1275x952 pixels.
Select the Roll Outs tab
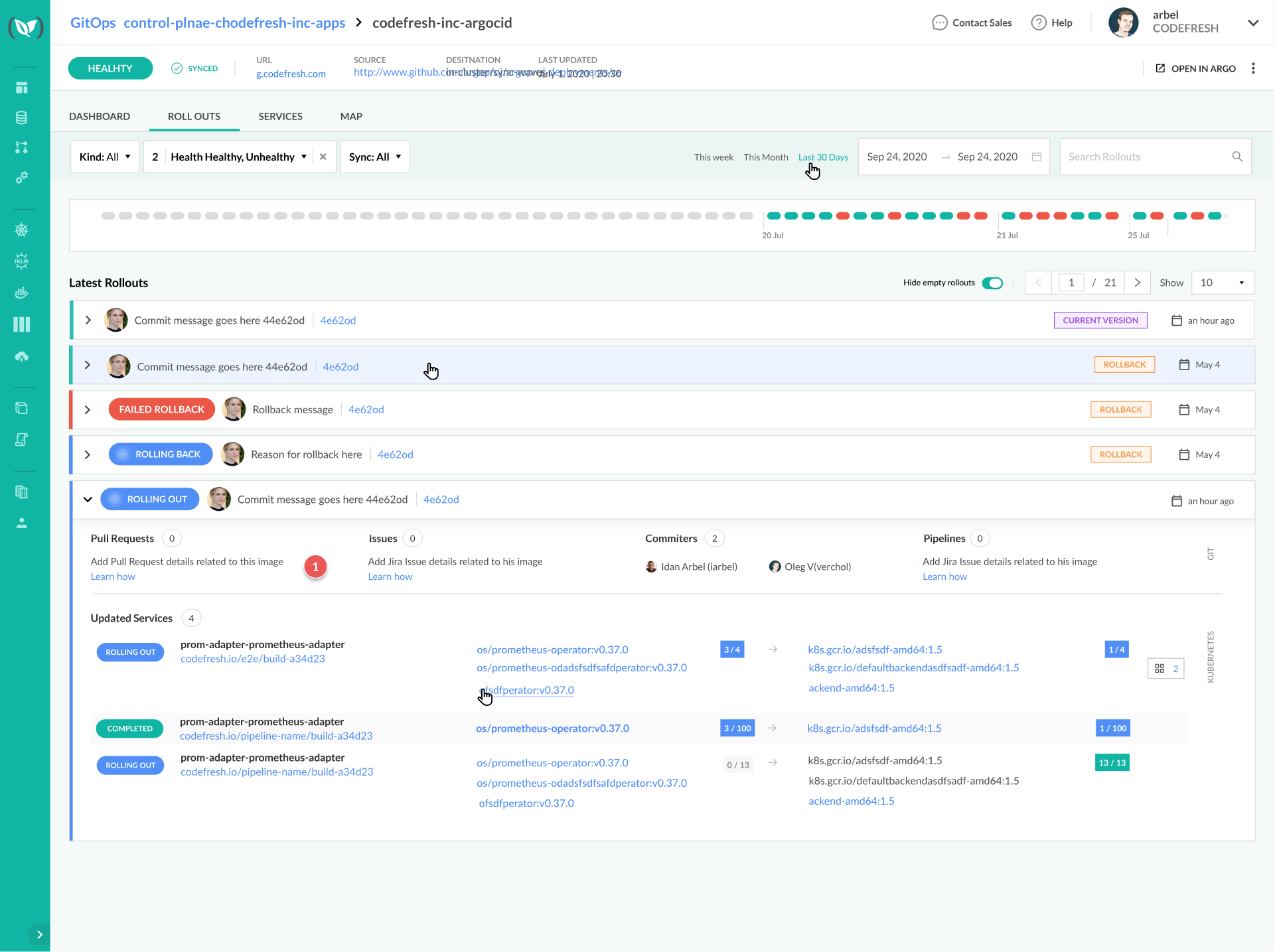tap(194, 116)
